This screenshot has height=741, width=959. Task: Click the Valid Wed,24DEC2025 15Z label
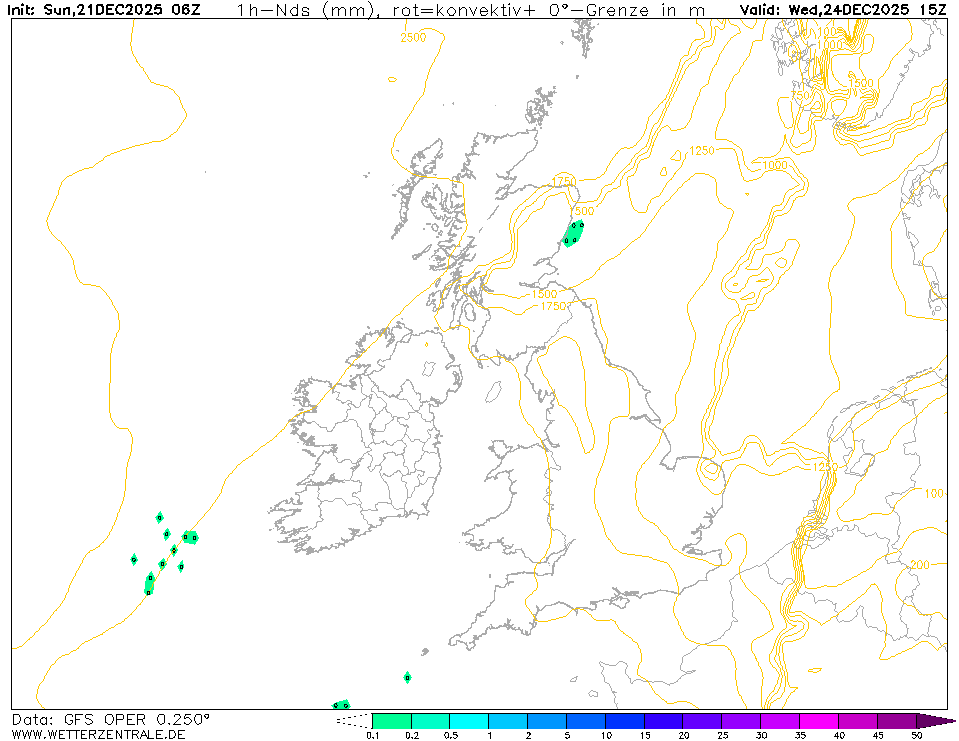[842, 10]
